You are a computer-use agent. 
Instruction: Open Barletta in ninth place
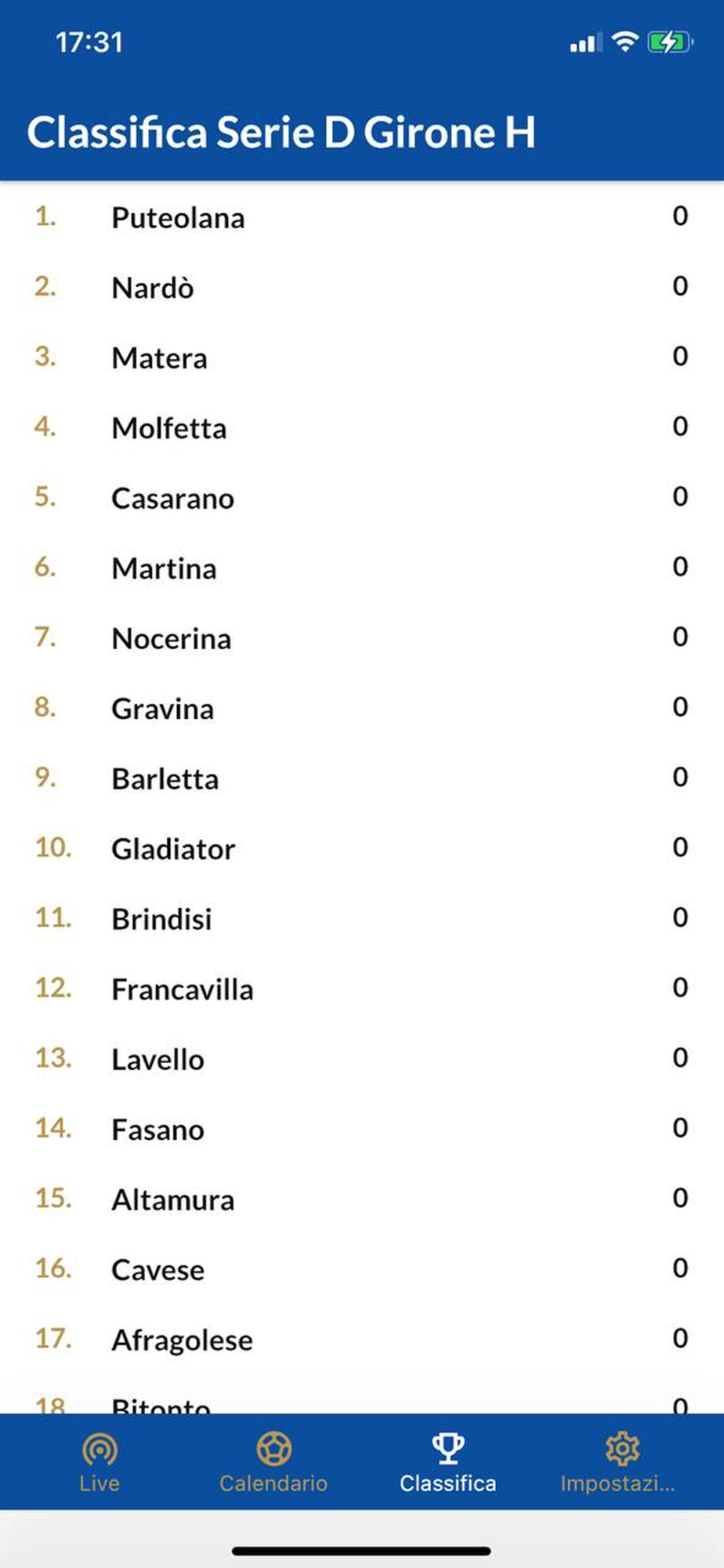pos(362,779)
